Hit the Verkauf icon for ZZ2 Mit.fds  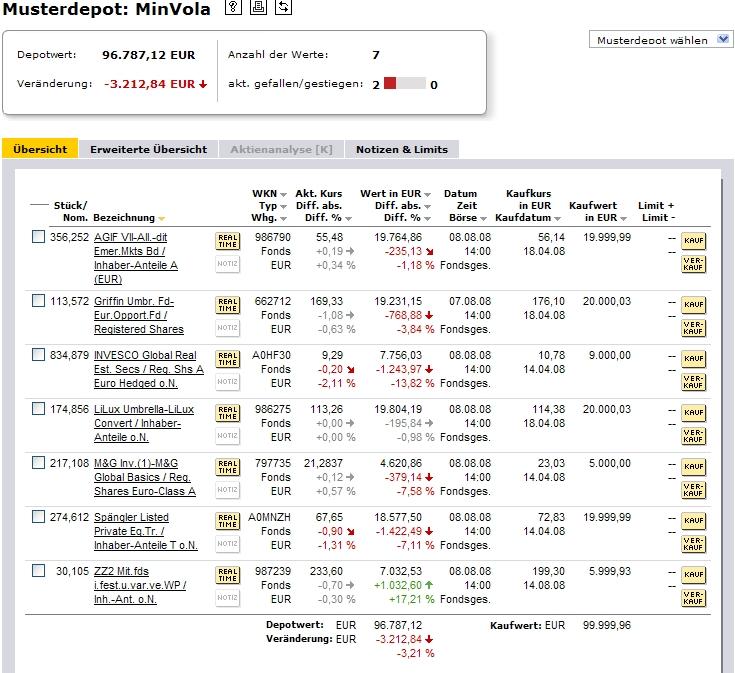tap(692, 598)
